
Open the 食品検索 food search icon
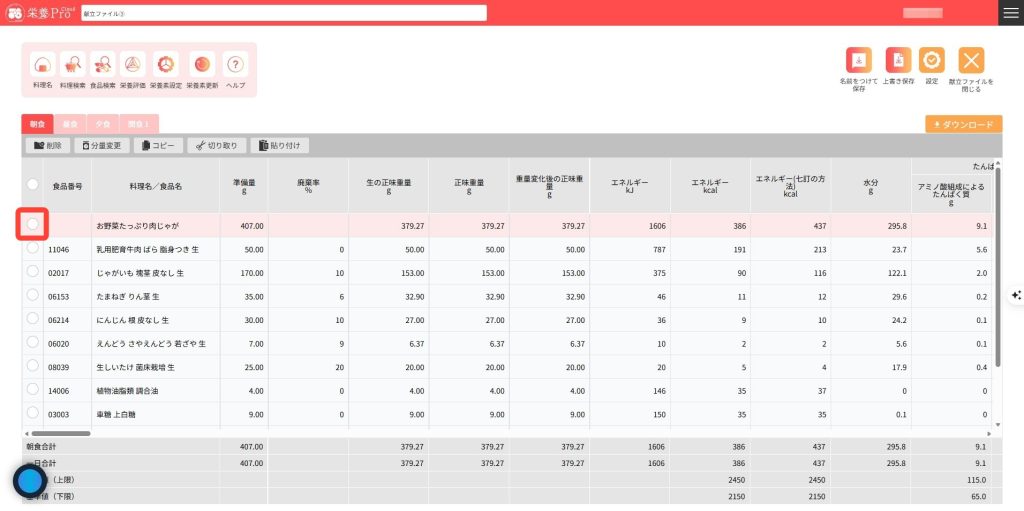click(x=102, y=65)
